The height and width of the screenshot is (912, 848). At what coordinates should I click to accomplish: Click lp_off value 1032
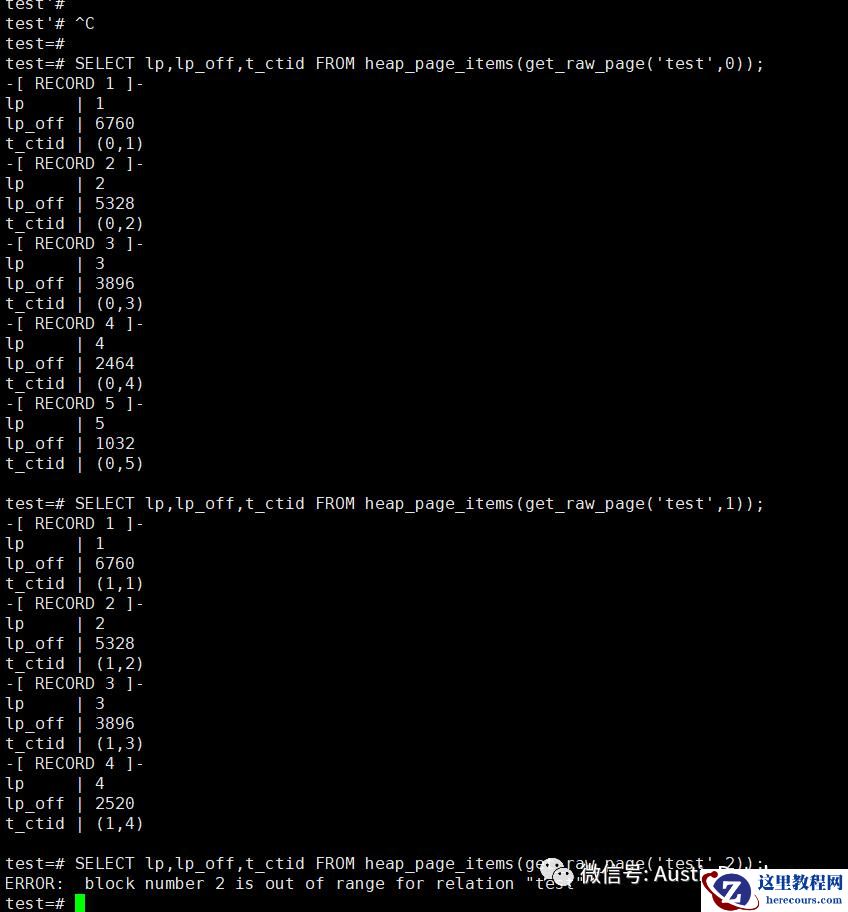[115, 443]
